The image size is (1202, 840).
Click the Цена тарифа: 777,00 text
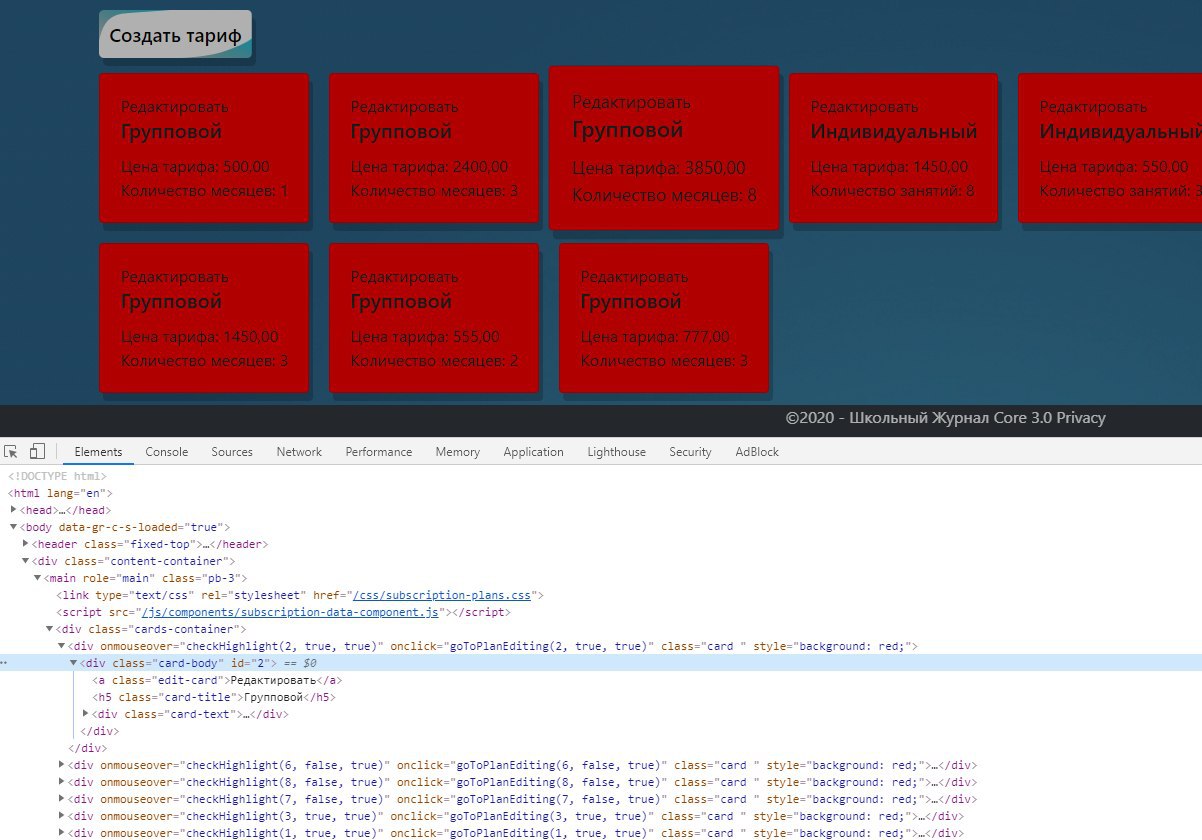[x=655, y=337]
